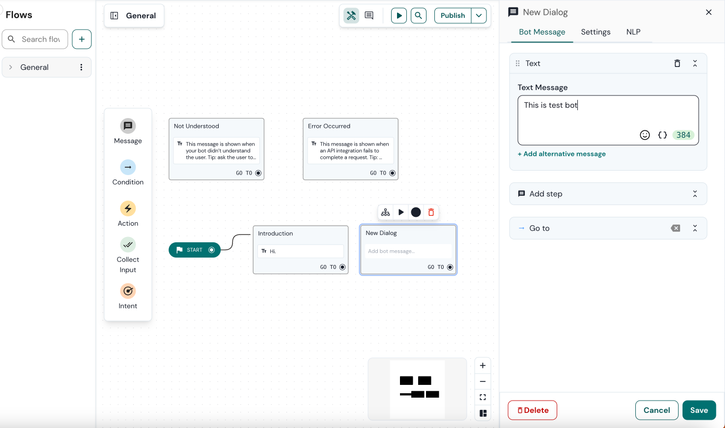
Task: Expand the General flow tree item
Action: point(11,68)
